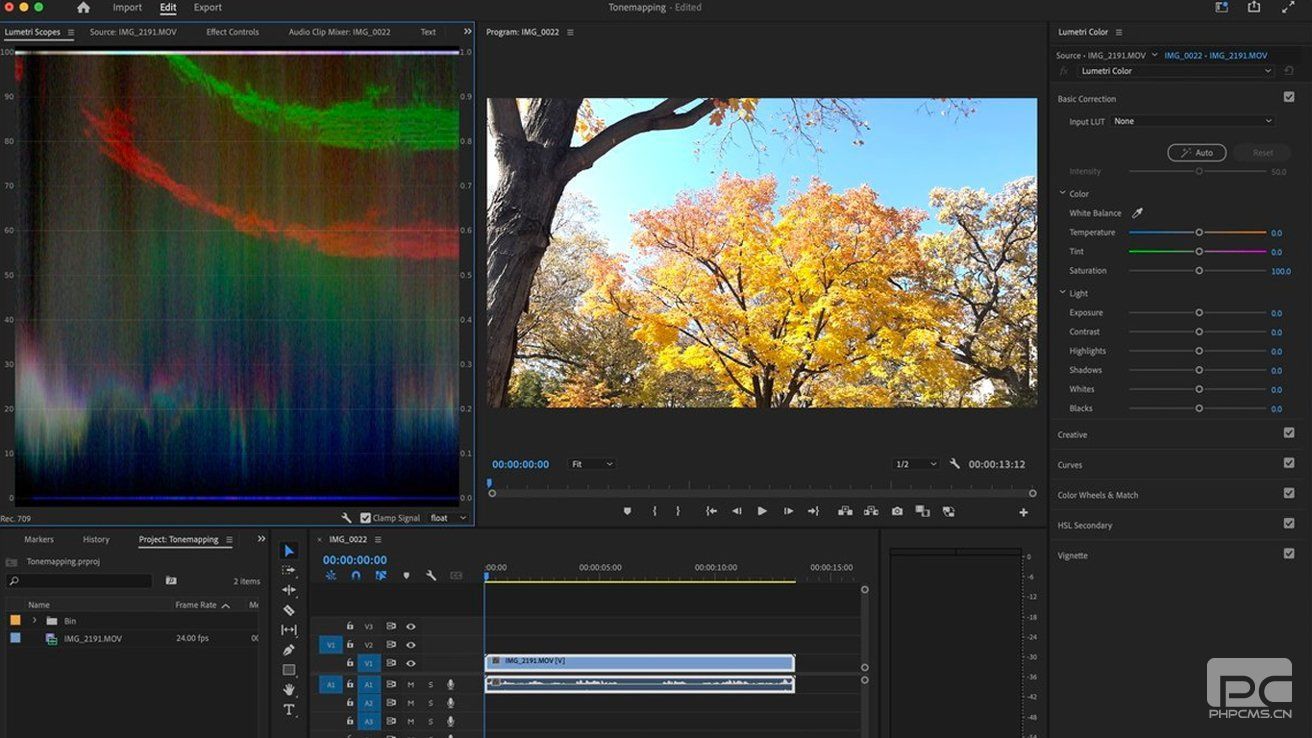
Task: Select the Type tool
Action: pos(289,710)
